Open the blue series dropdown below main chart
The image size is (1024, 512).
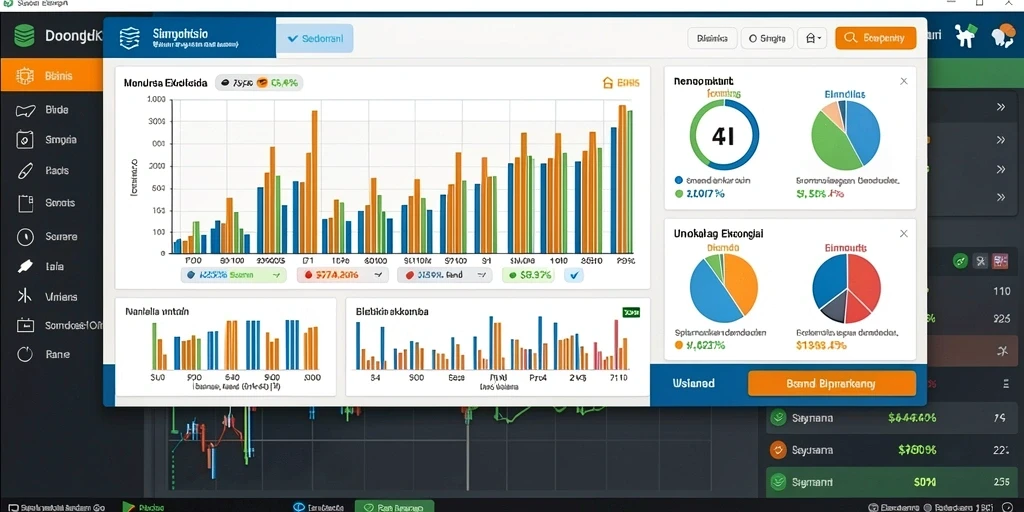point(234,276)
